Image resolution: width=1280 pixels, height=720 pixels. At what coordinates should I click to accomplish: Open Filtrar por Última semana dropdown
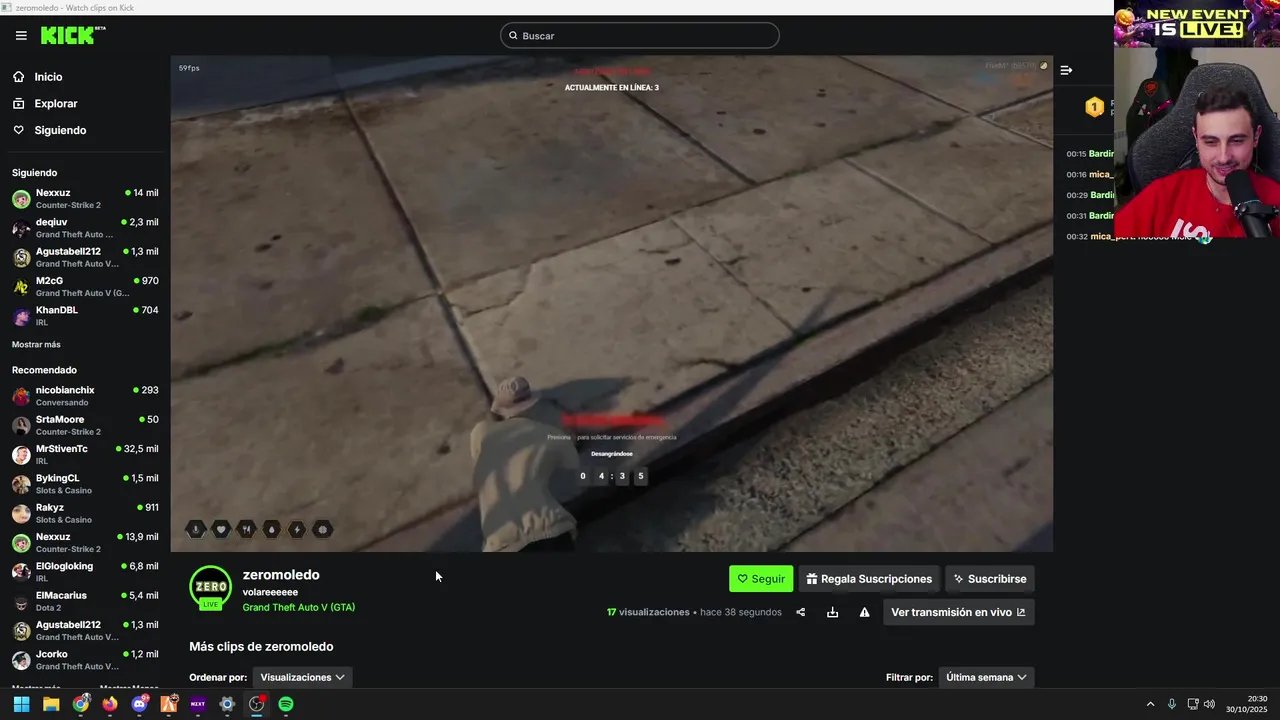coord(986,677)
